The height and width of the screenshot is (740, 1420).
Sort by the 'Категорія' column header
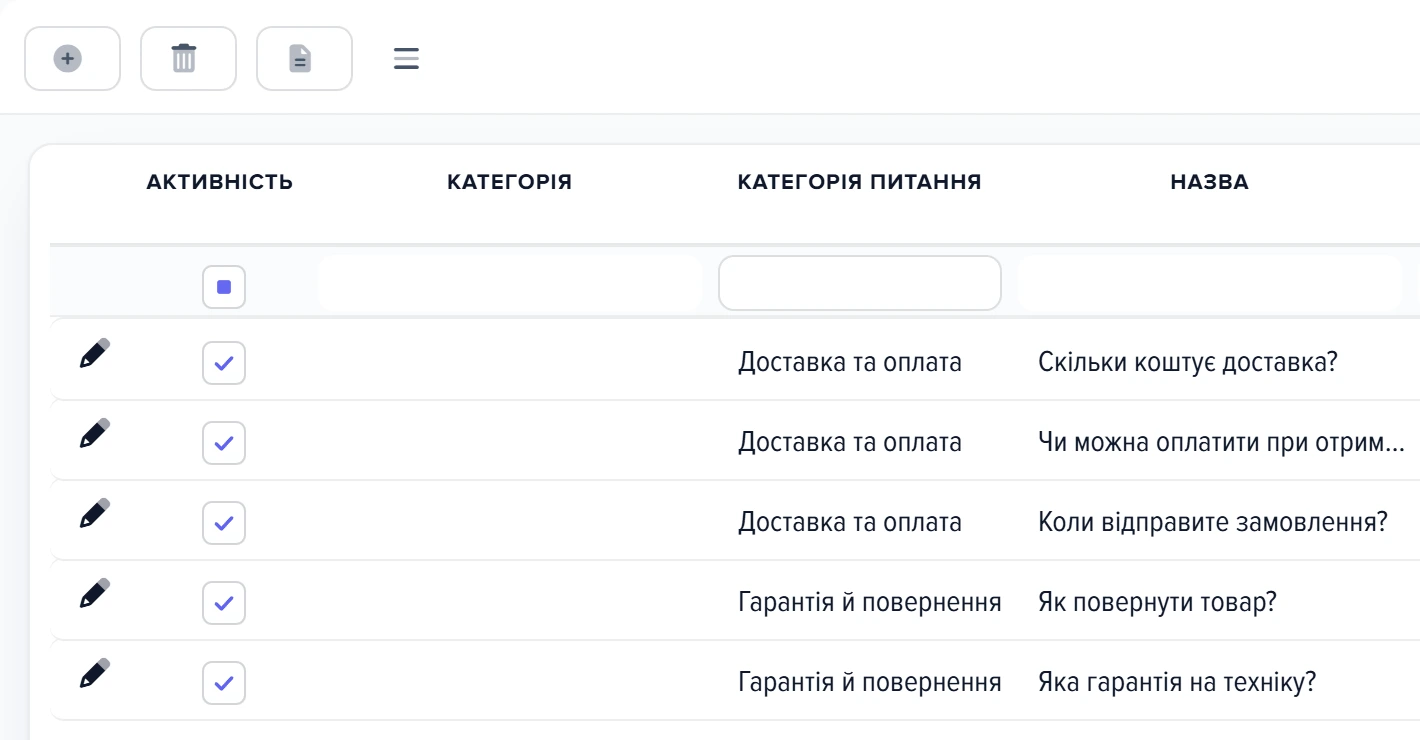510,182
